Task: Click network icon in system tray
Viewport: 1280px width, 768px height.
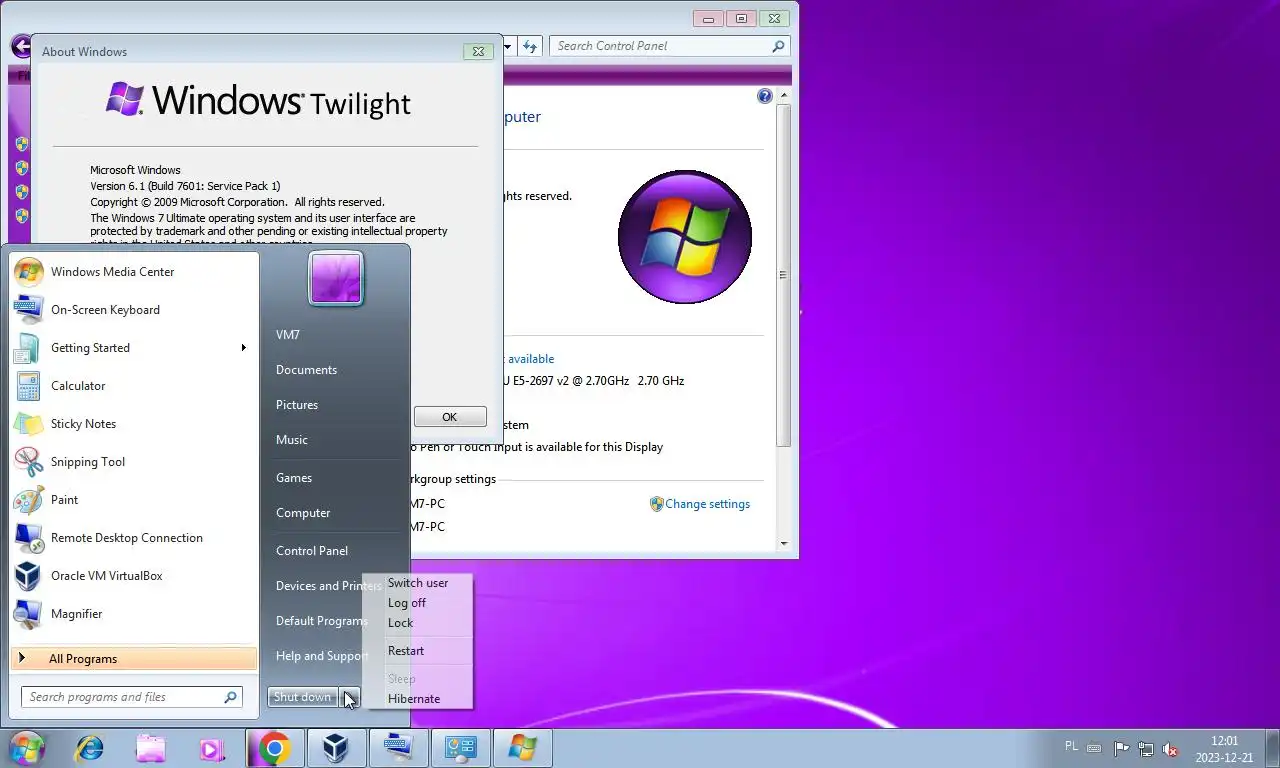Action: point(1146,748)
